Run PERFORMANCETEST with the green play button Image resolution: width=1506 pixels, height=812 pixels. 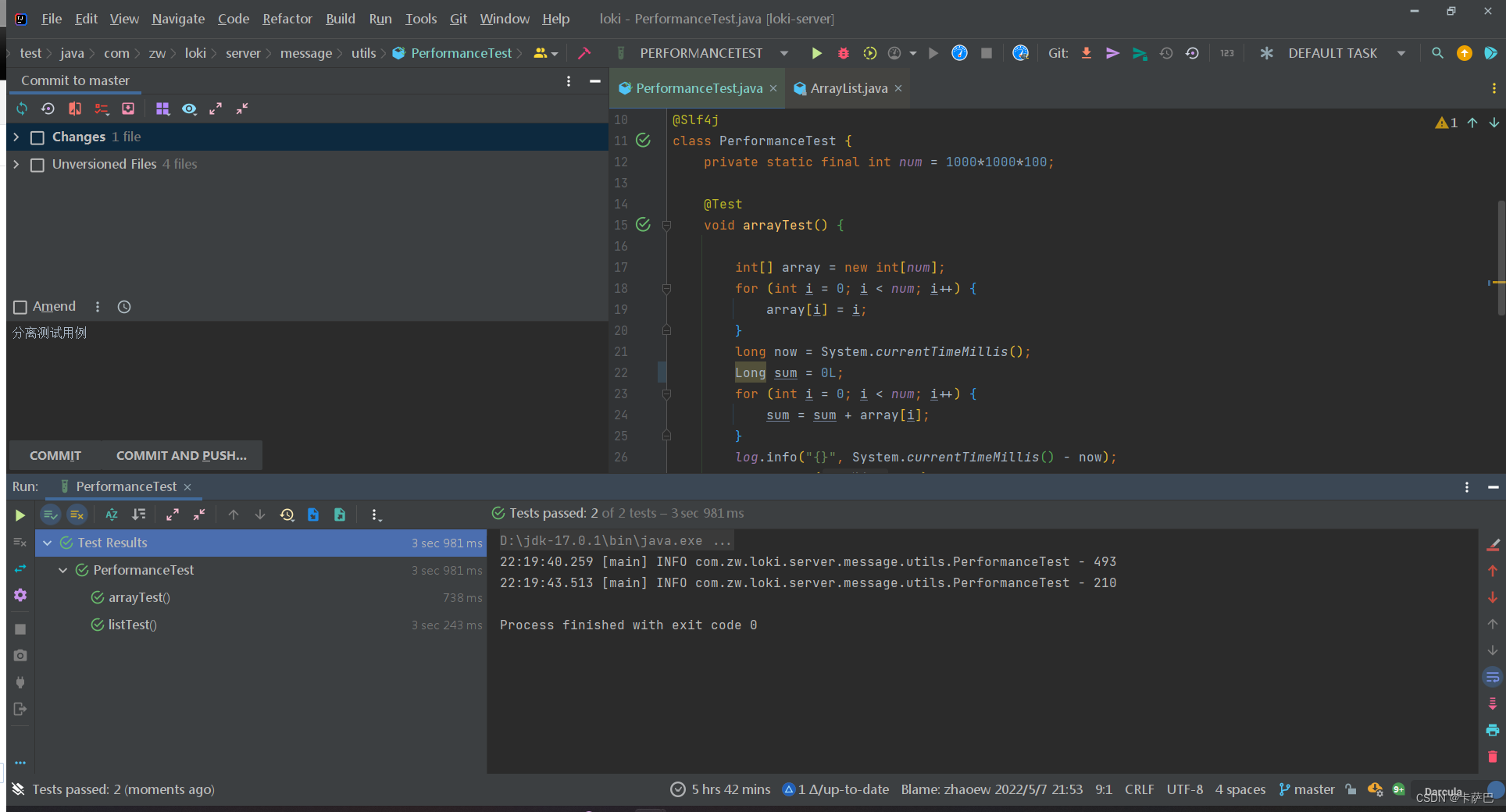point(816,53)
